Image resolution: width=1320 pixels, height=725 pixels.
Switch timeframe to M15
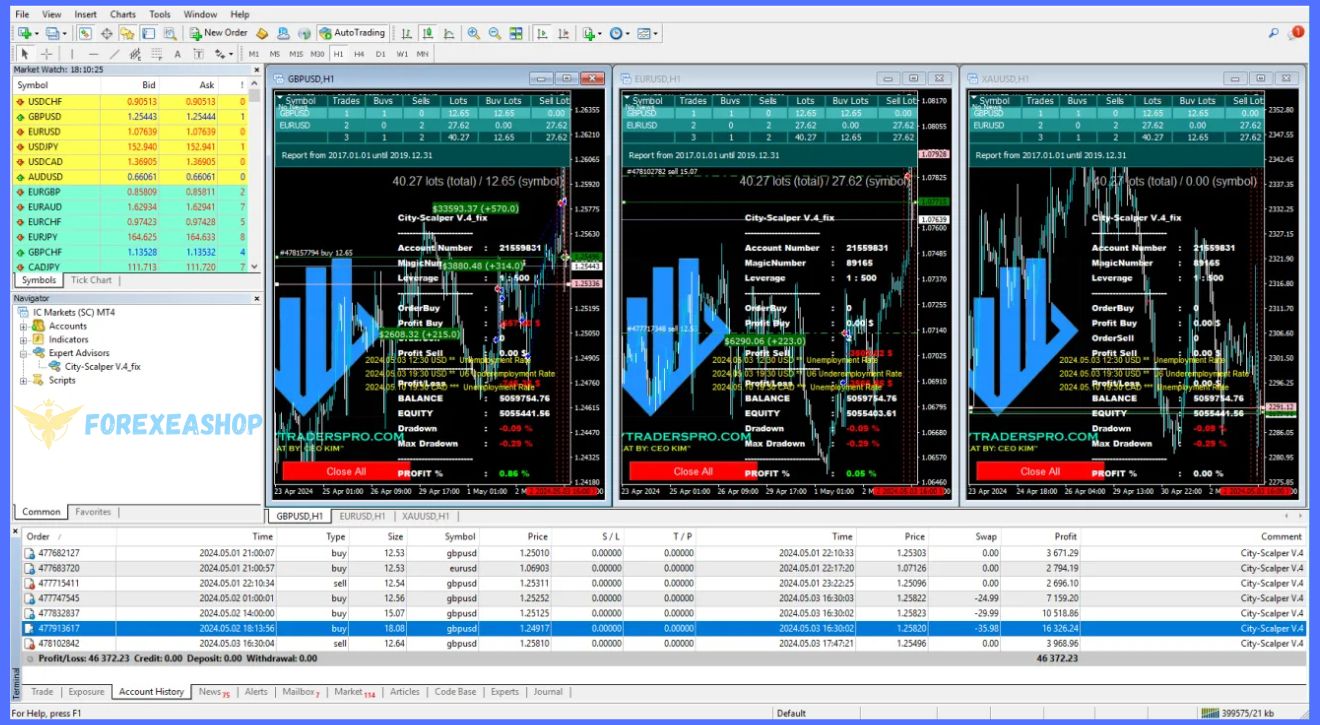[296, 54]
